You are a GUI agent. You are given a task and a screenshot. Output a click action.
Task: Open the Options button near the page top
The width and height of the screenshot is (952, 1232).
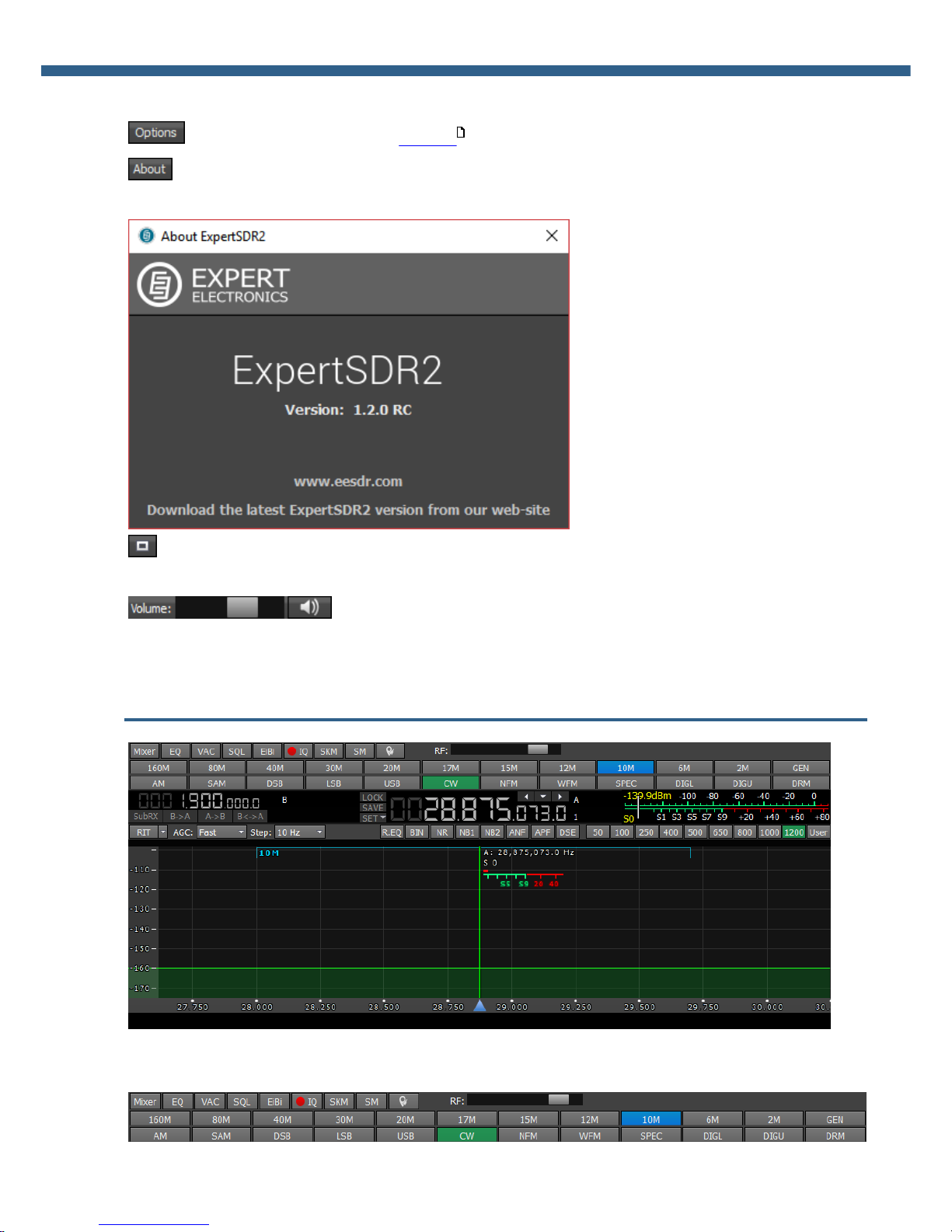pos(156,133)
